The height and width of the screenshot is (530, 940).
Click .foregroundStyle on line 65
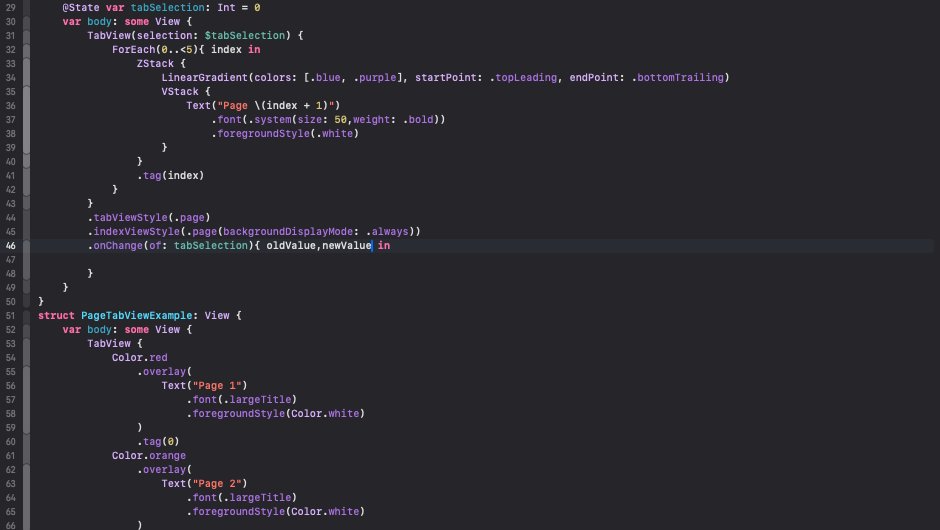(x=235, y=511)
